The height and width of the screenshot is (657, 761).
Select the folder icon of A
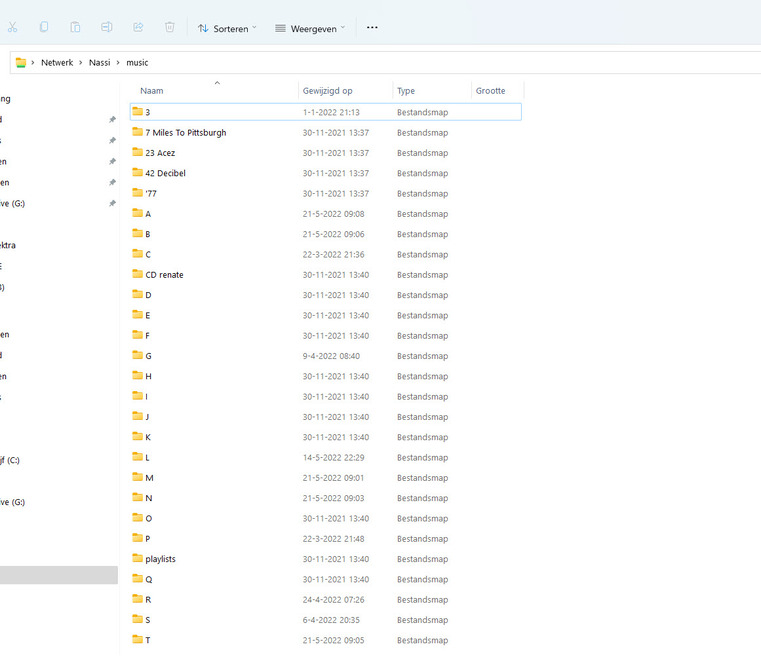coord(137,214)
